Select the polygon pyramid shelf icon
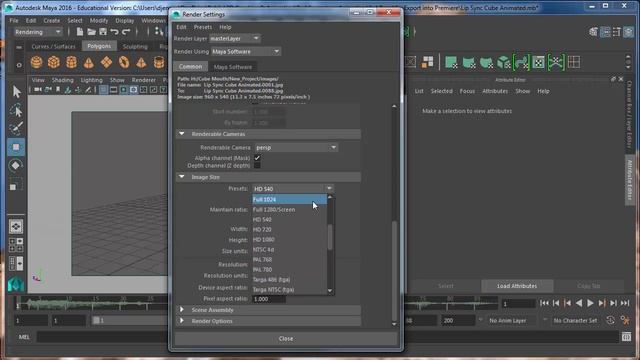Viewport: 640px width, 360px height. [141, 62]
